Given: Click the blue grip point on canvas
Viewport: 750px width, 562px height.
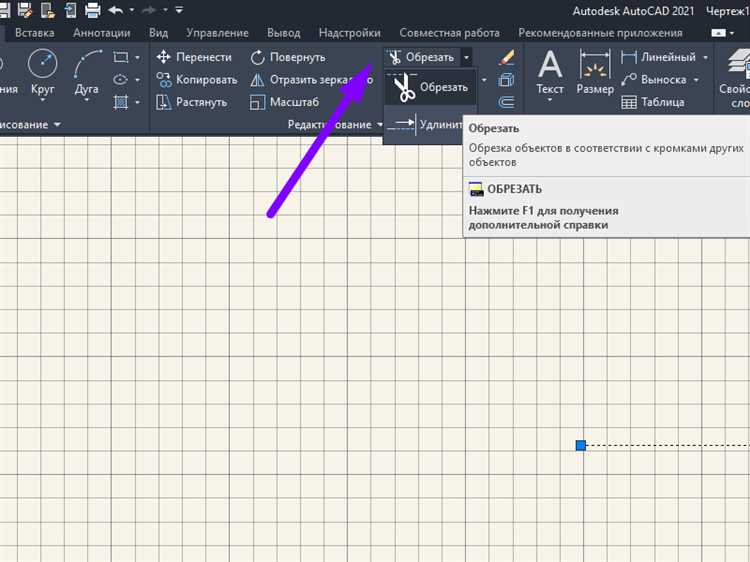Looking at the screenshot, I should click(580, 445).
